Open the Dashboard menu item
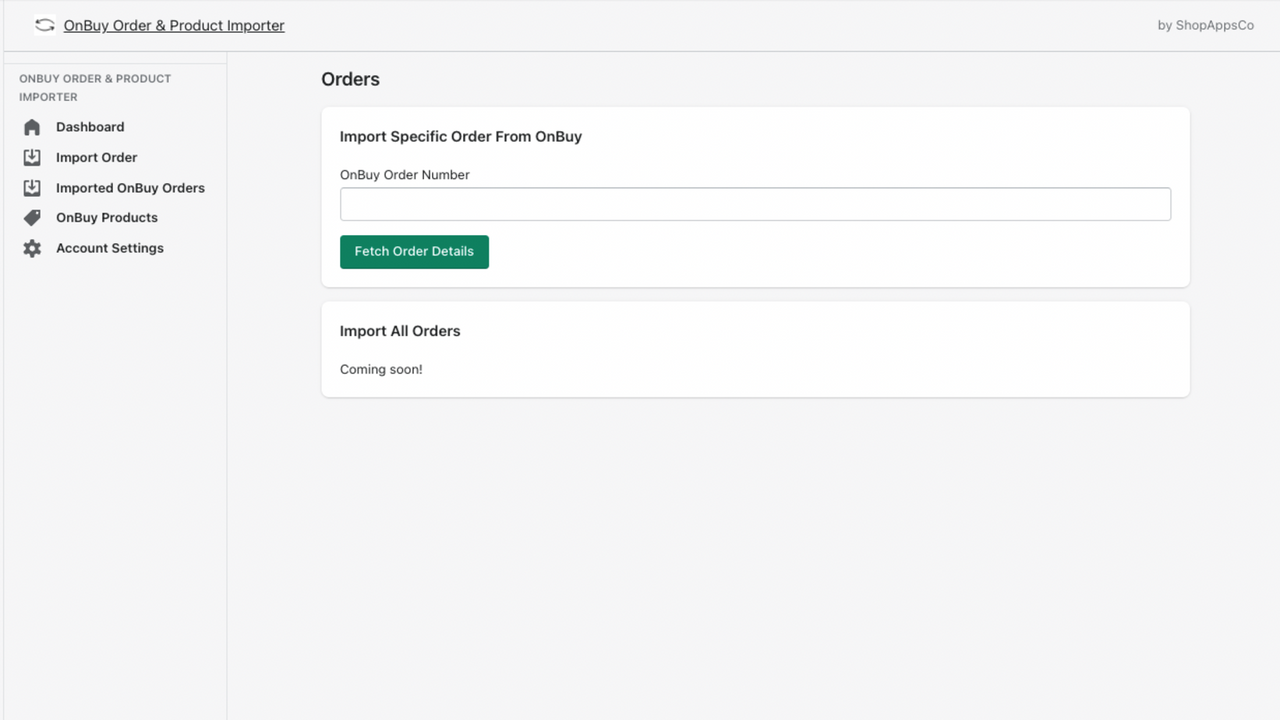Screen dimensions: 1280x720 (90, 127)
